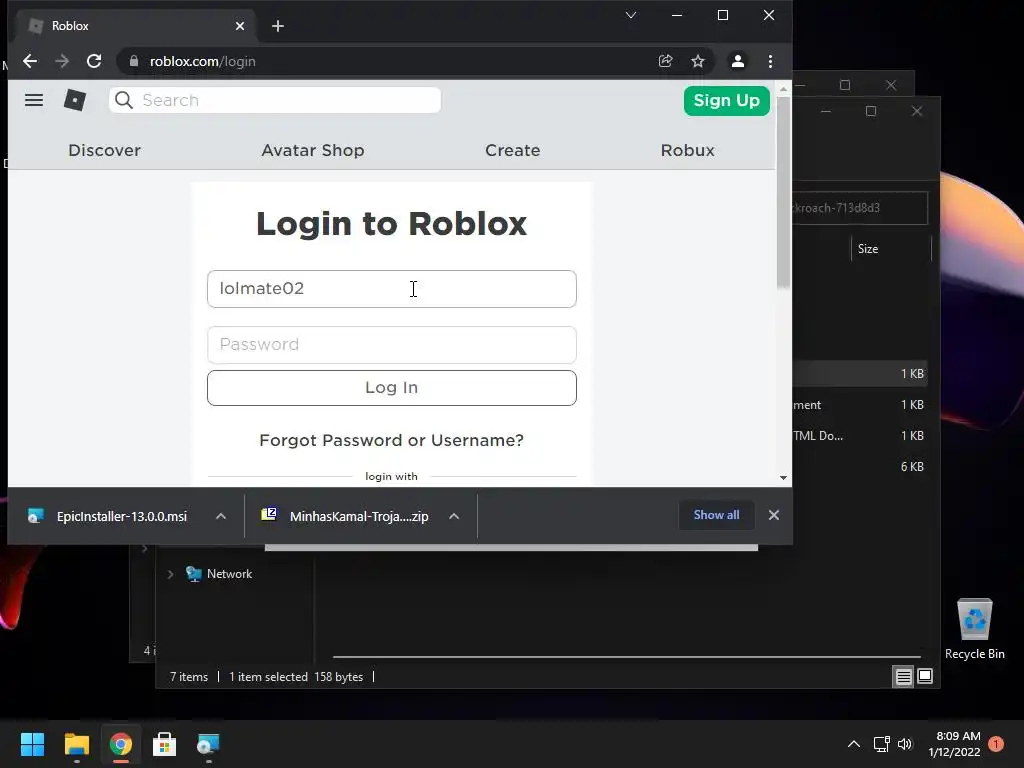The width and height of the screenshot is (1024, 768).
Task: Click scroll down arrow on page
Action: [x=783, y=478]
